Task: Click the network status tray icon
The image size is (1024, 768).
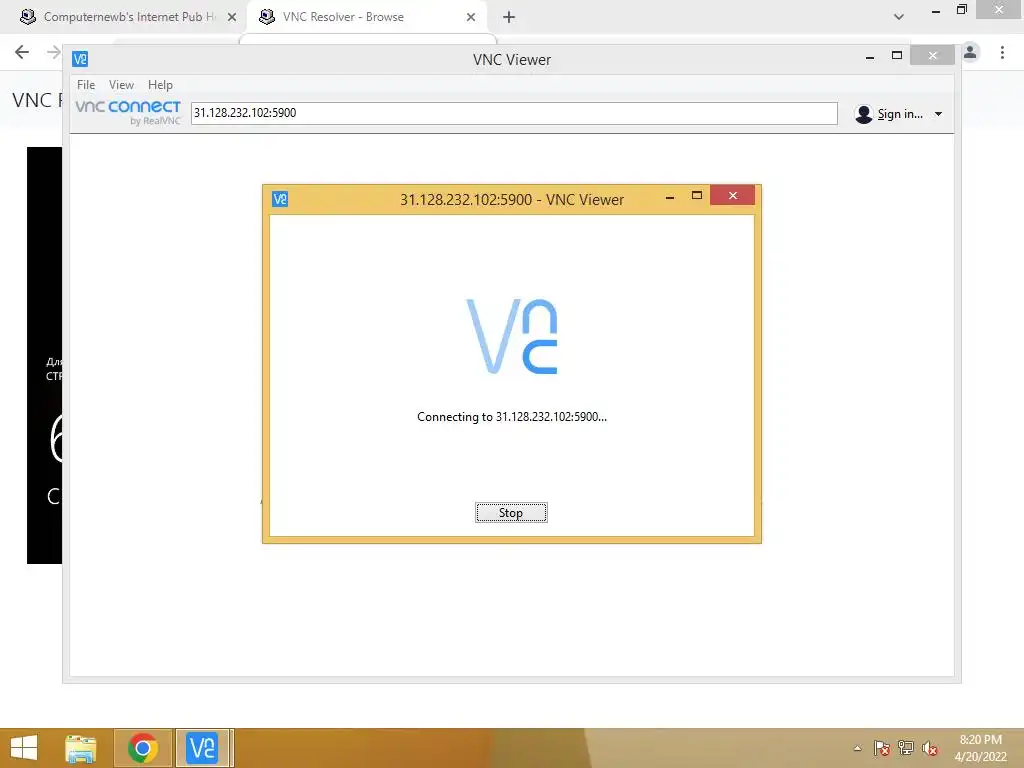Action: [905, 748]
